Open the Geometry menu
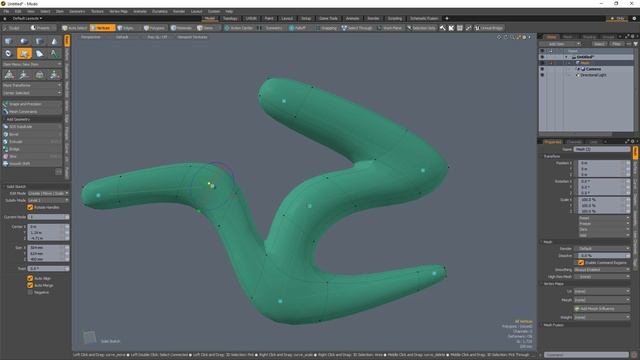The height and width of the screenshot is (360, 640). point(77,11)
